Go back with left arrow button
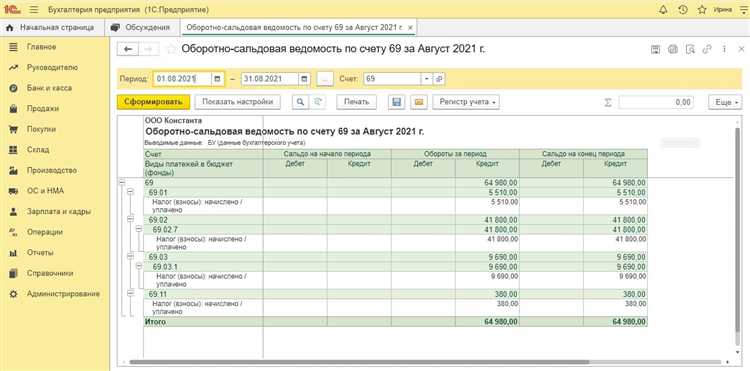 coord(128,49)
